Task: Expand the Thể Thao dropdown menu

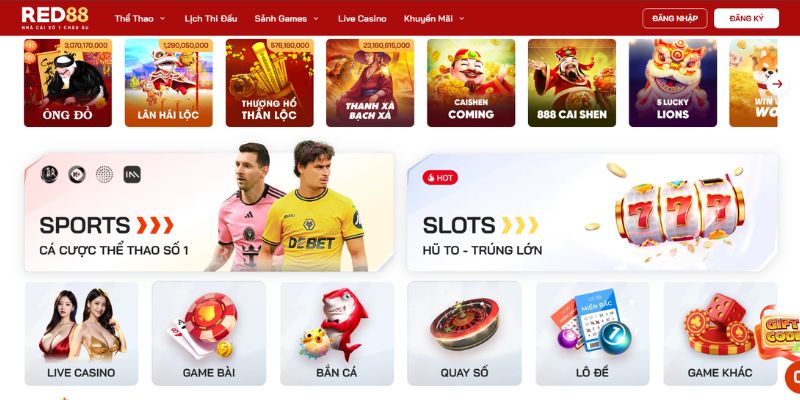Action: (140, 18)
